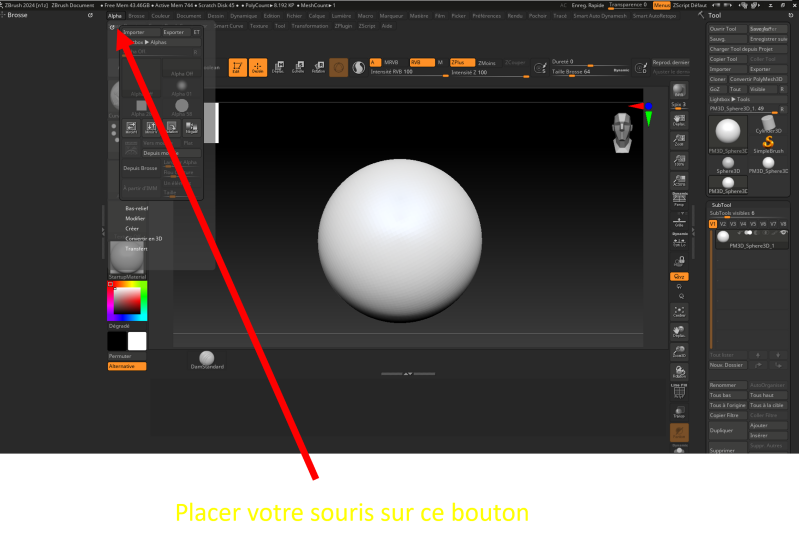
Task: Click the camera head orientation figure
Action: tap(623, 133)
